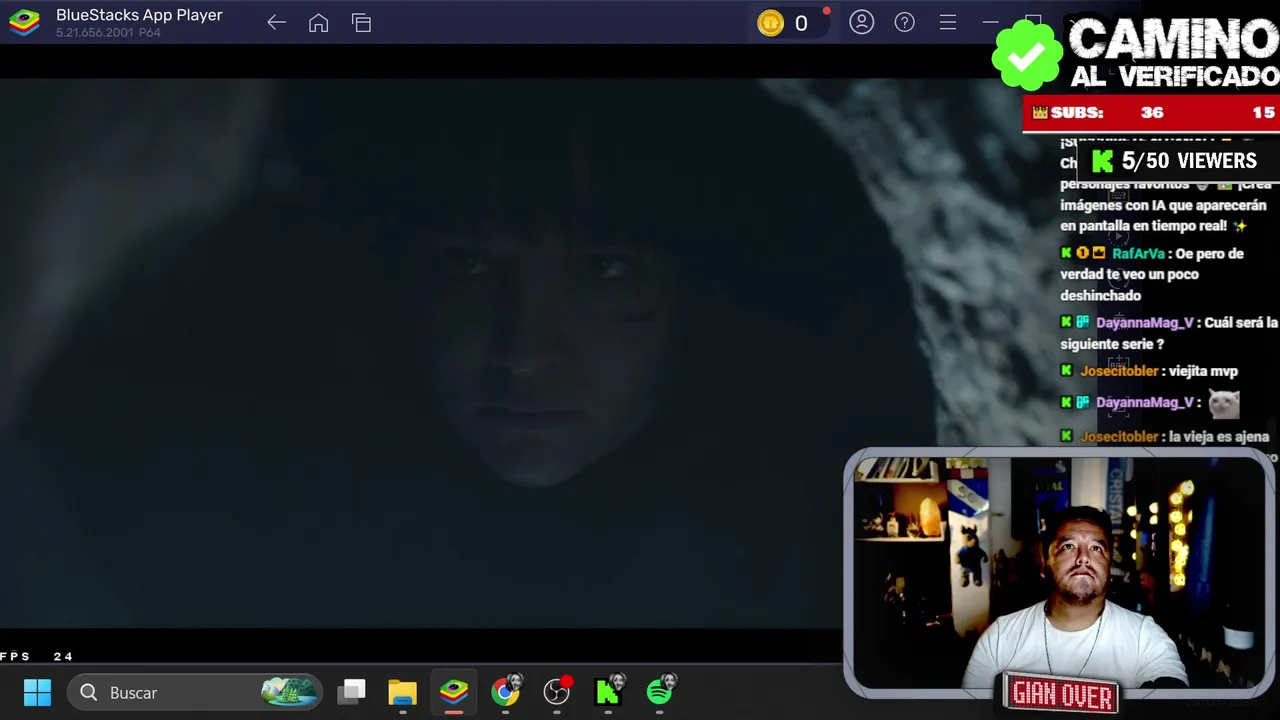Open the BlueStacks home screen icon
The height and width of the screenshot is (720, 1280).
click(319, 22)
